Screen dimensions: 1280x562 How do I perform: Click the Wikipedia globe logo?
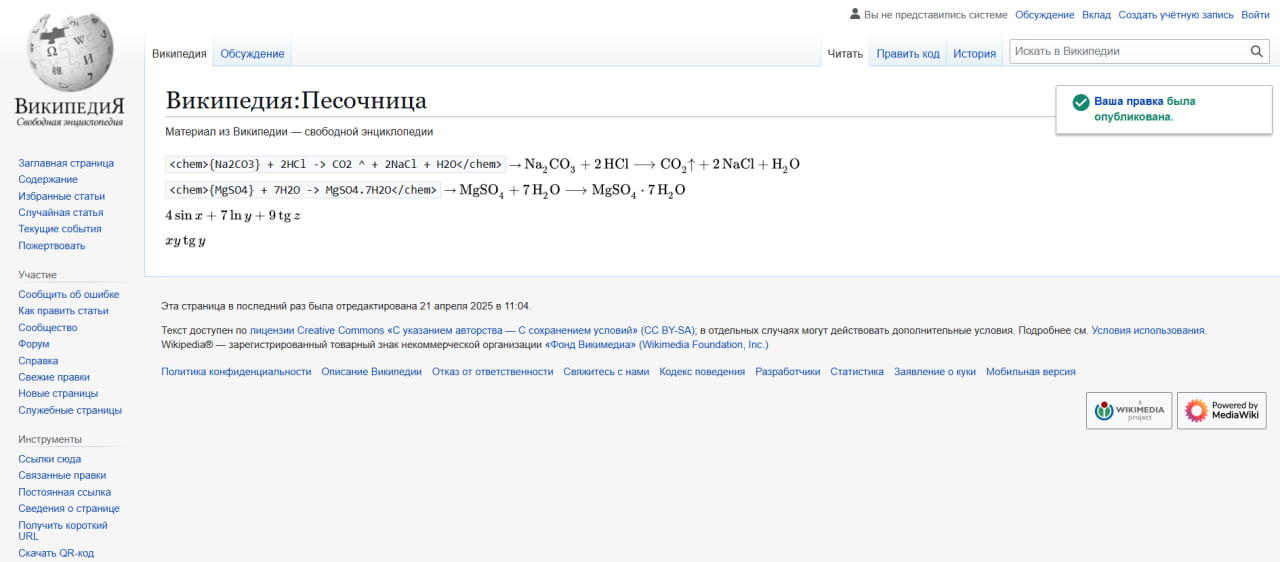click(x=70, y=70)
